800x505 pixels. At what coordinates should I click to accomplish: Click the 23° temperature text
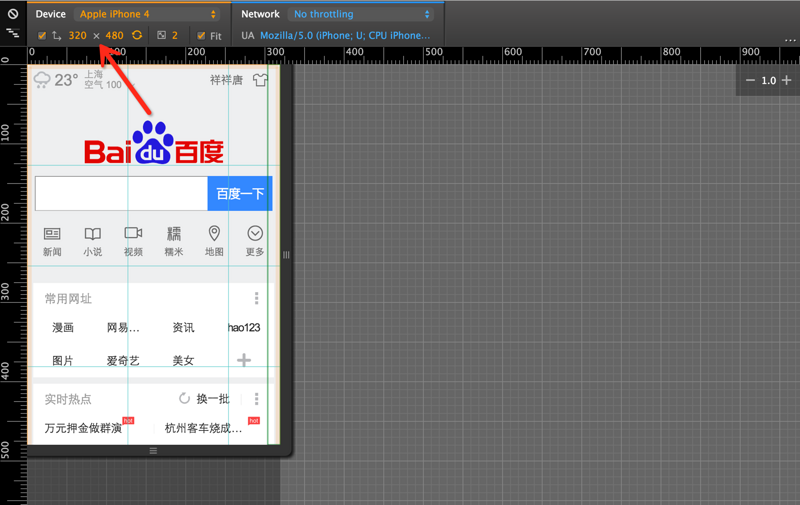pyautogui.click(x=66, y=80)
